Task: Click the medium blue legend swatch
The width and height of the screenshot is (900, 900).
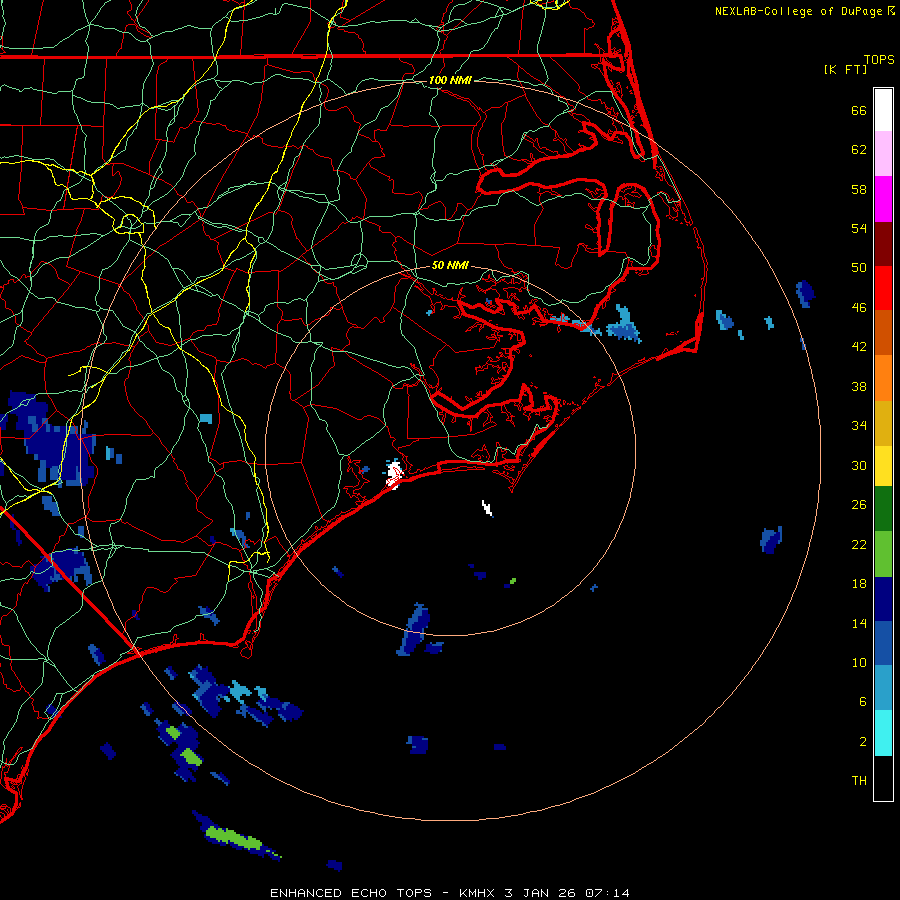Action: pyautogui.click(x=883, y=643)
